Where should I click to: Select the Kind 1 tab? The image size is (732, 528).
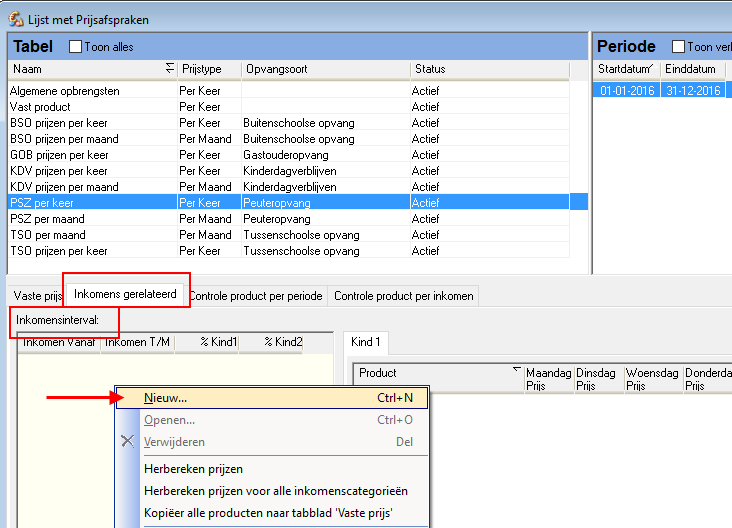(x=366, y=342)
